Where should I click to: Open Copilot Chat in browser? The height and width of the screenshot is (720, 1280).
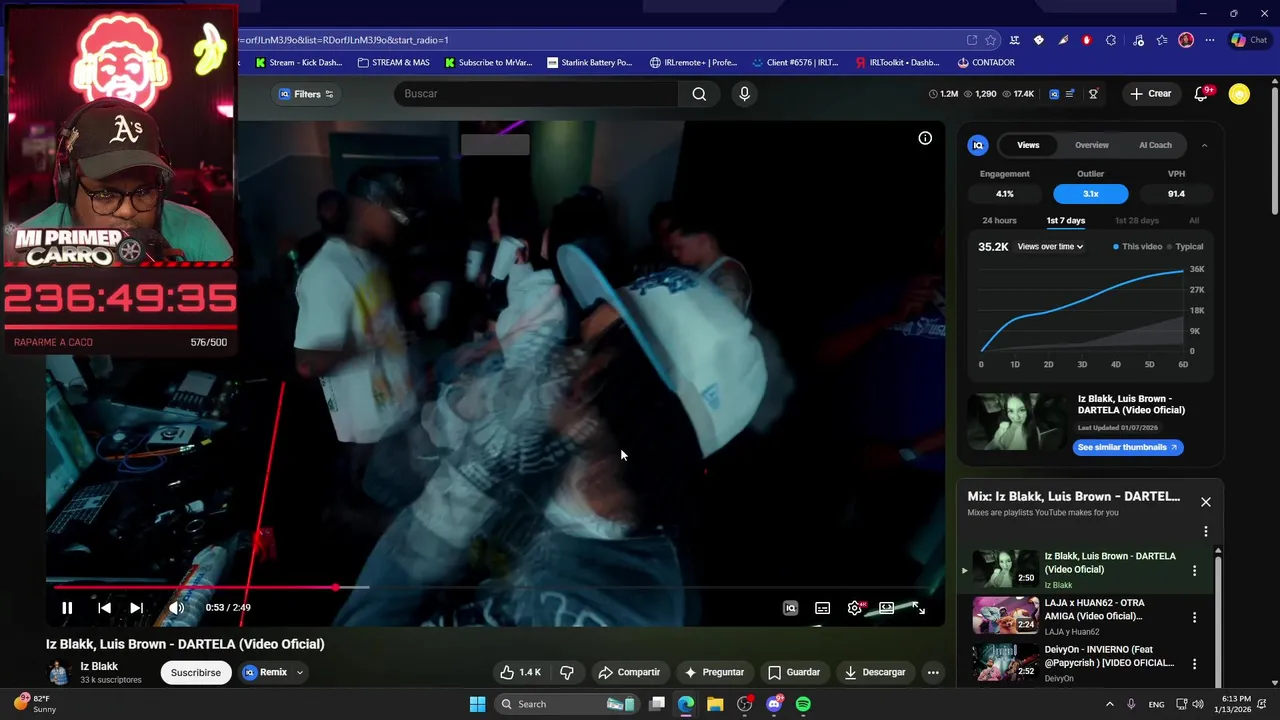(1249, 40)
